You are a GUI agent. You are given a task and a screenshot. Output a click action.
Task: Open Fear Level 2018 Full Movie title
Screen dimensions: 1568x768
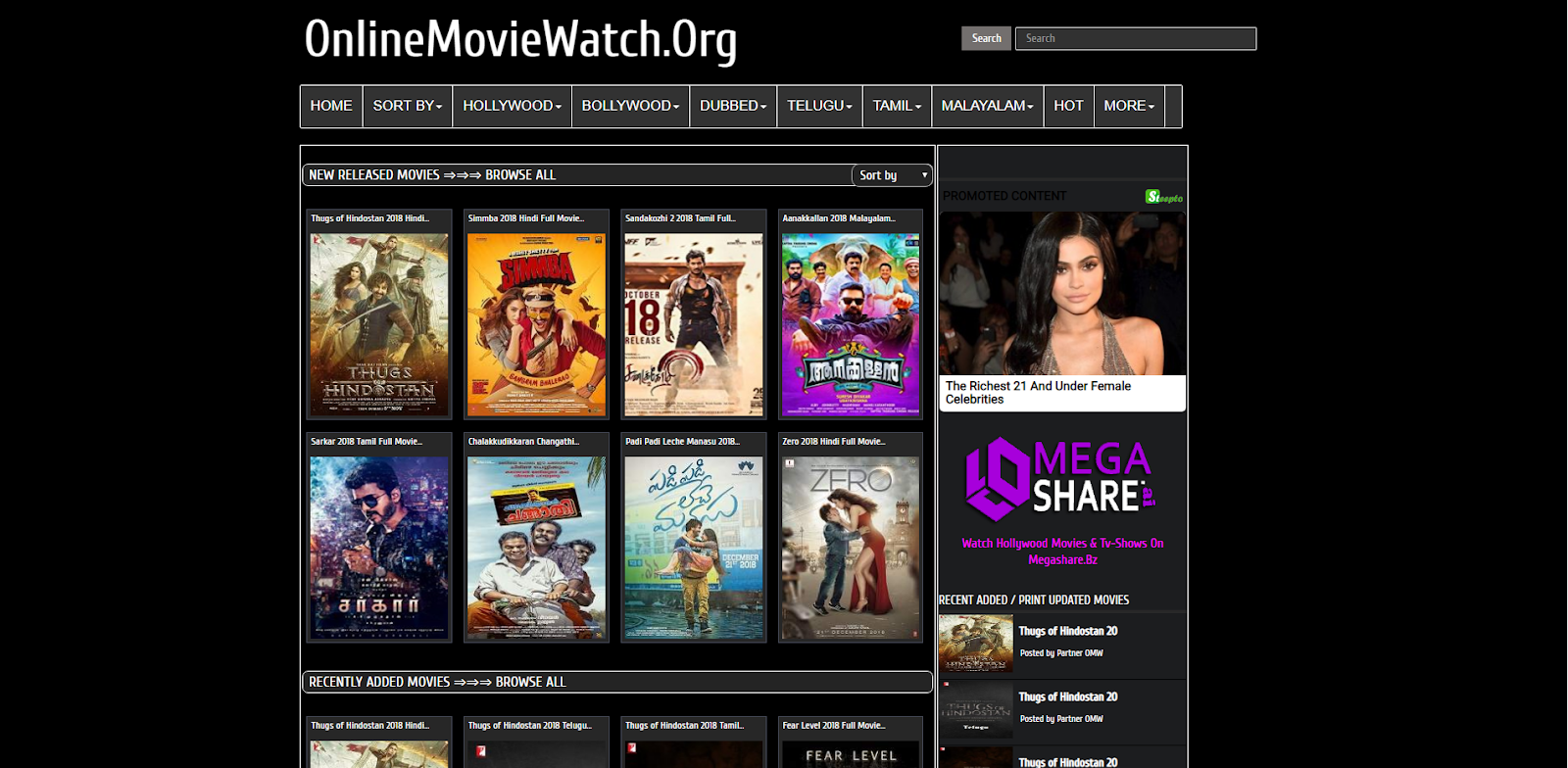[x=834, y=726]
